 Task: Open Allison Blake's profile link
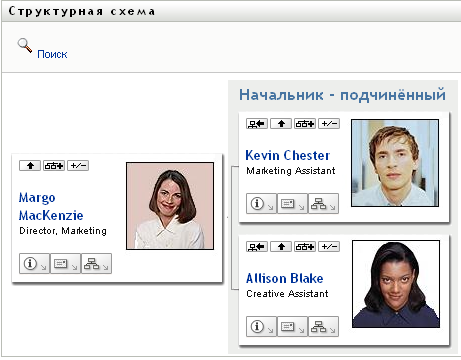point(285,278)
